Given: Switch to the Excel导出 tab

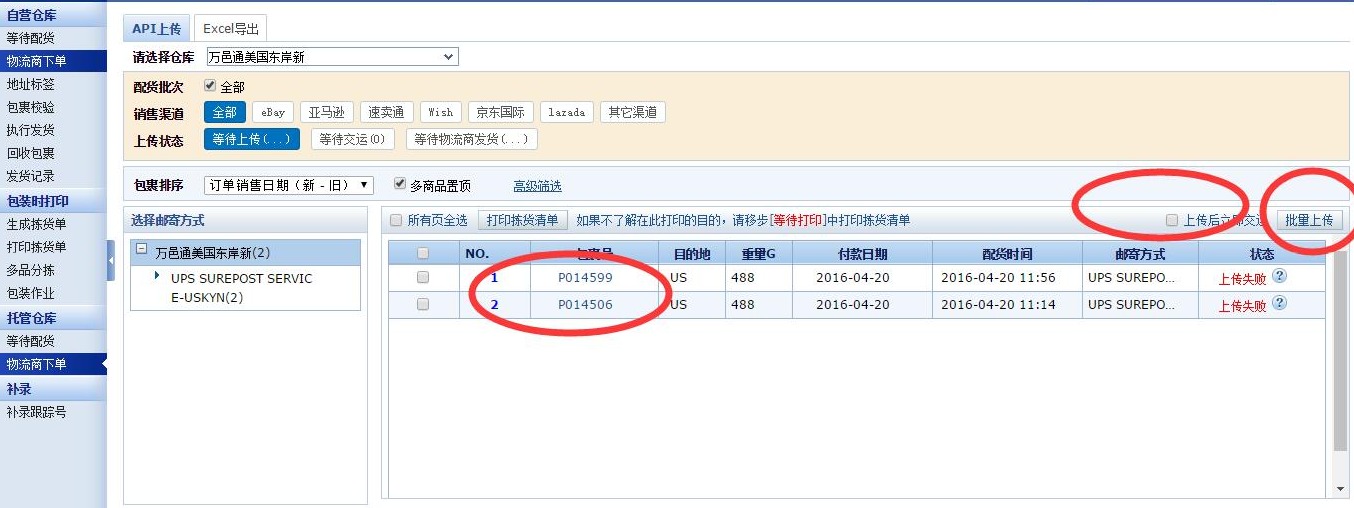Looking at the screenshot, I should (231, 29).
